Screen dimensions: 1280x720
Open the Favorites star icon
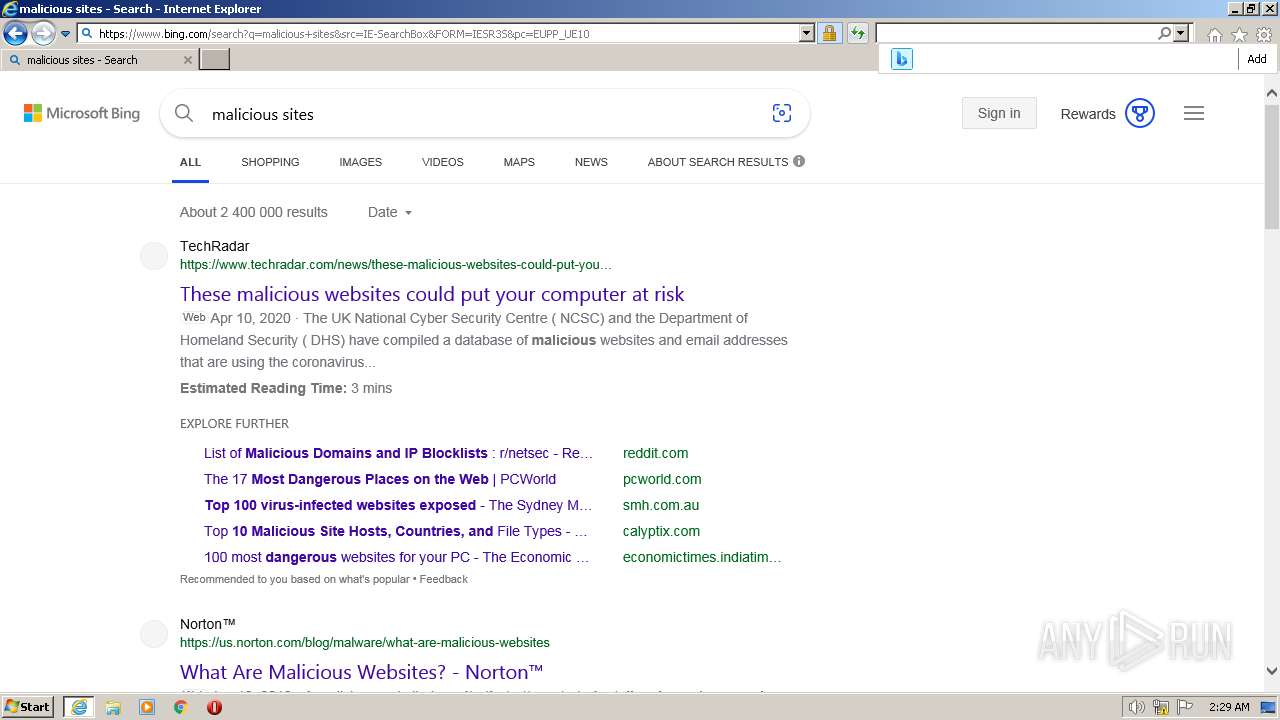pyautogui.click(x=1239, y=35)
